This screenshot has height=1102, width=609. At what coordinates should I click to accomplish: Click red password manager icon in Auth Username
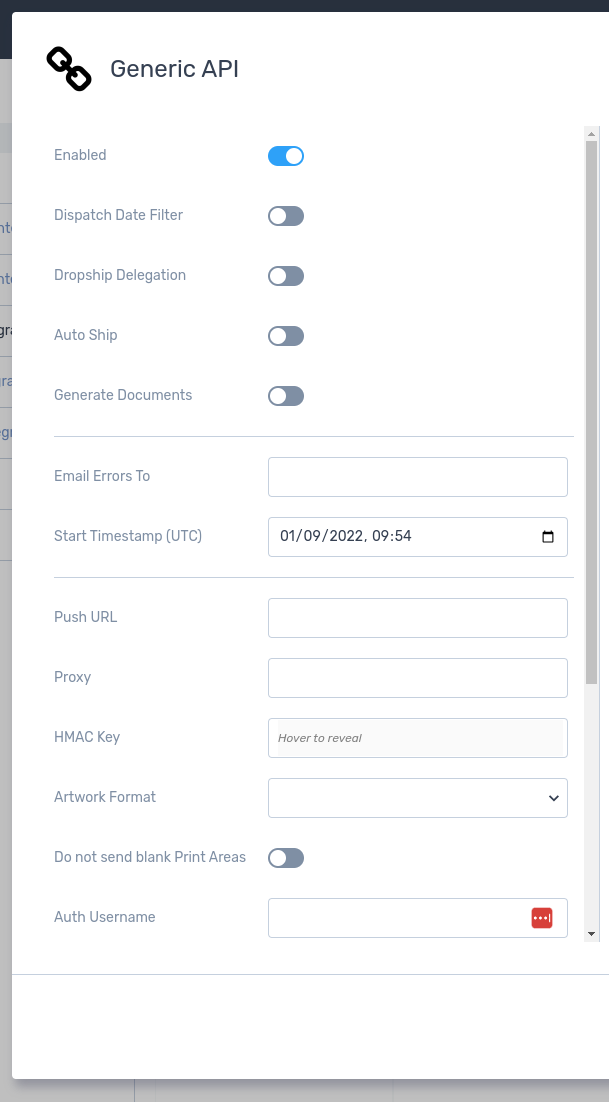pos(541,918)
